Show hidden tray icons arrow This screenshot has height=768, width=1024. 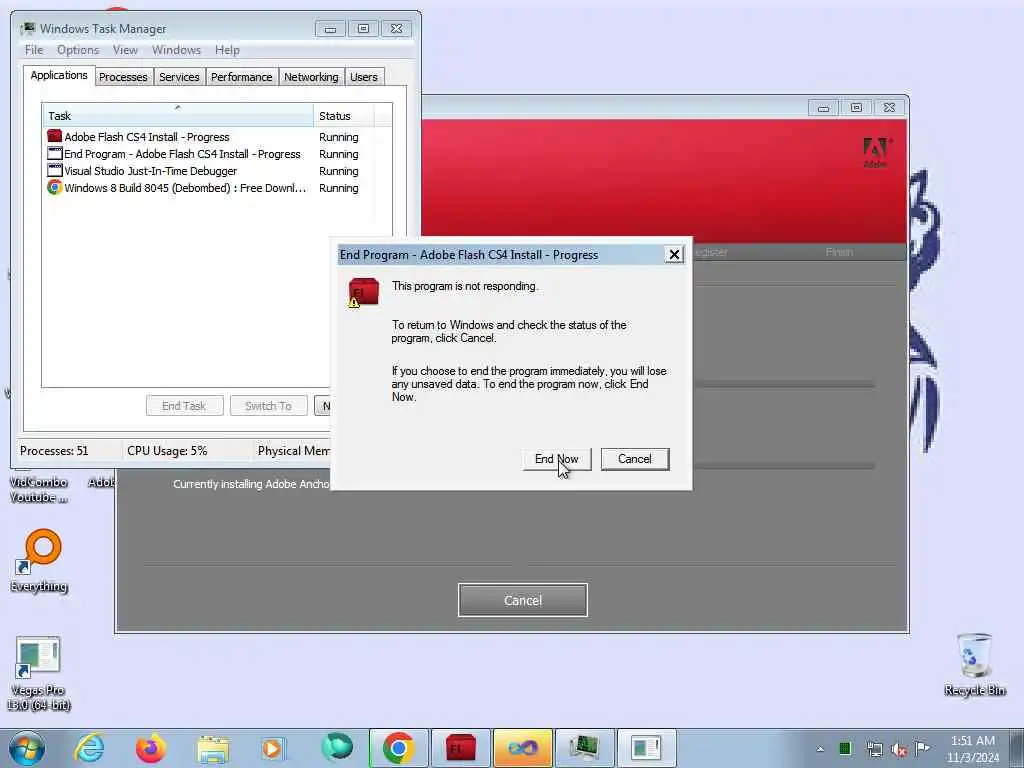[820, 749]
